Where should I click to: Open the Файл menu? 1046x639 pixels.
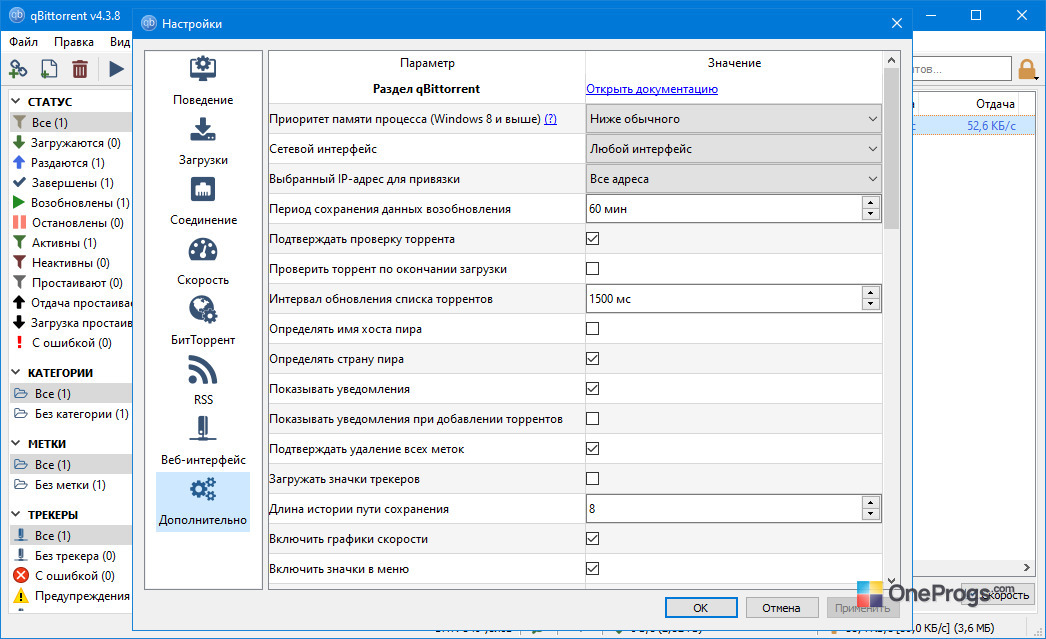(x=23, y=41)
